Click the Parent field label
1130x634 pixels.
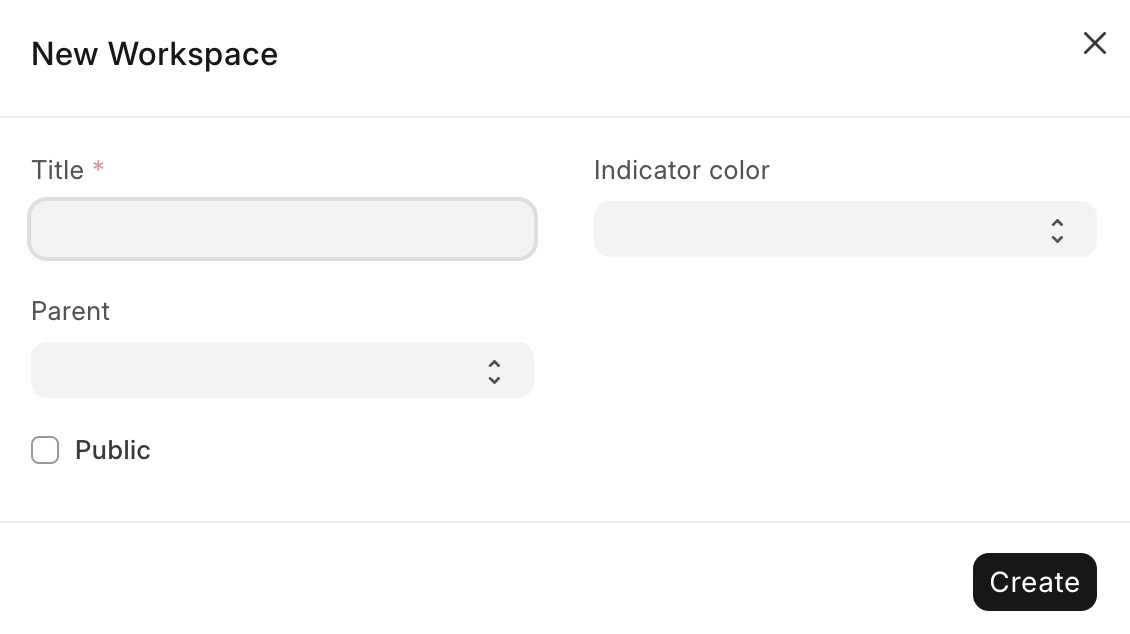(x=70, y=311)
